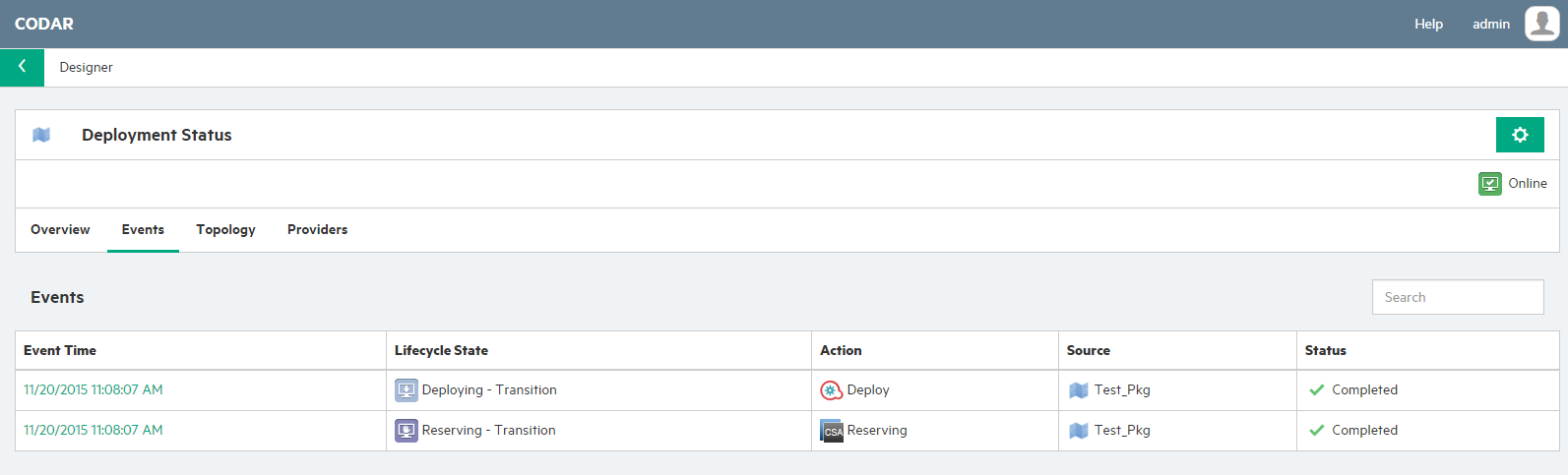Switch to the Topology tab
This screenshot has height=475, width=1568.
[x=225, y=229]
